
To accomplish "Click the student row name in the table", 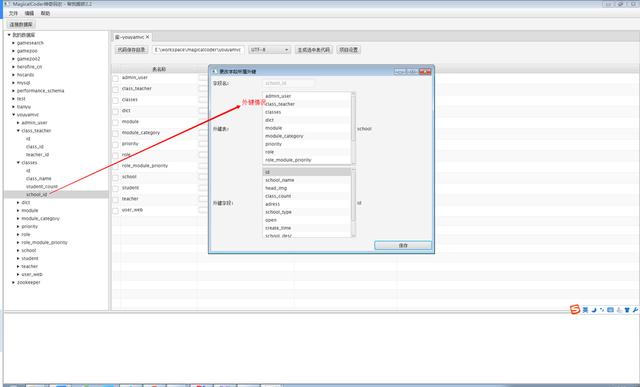I will 130,188.
